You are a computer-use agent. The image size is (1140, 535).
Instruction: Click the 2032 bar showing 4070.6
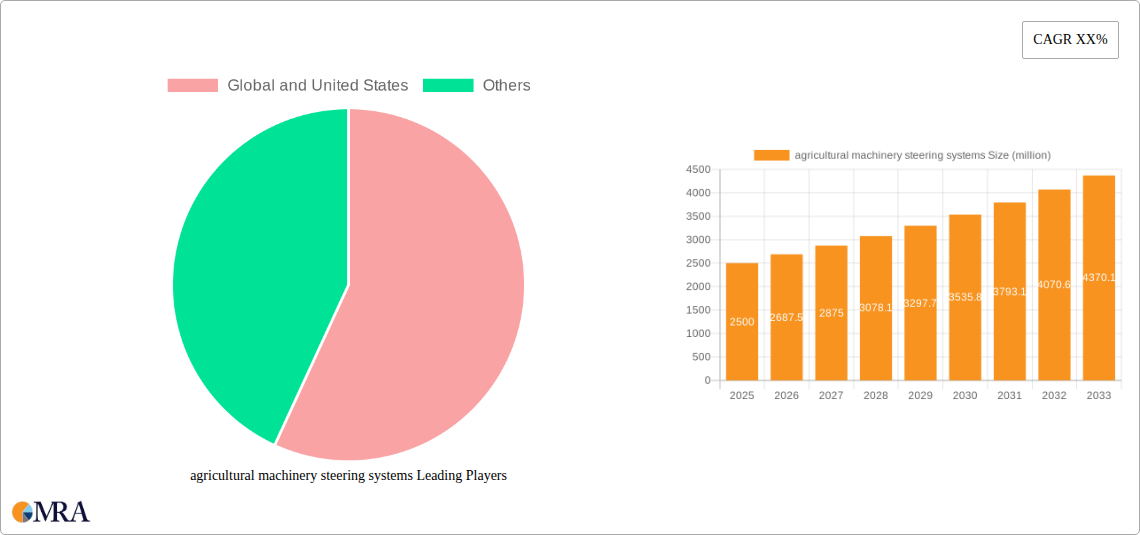(x=1054, y=285)
